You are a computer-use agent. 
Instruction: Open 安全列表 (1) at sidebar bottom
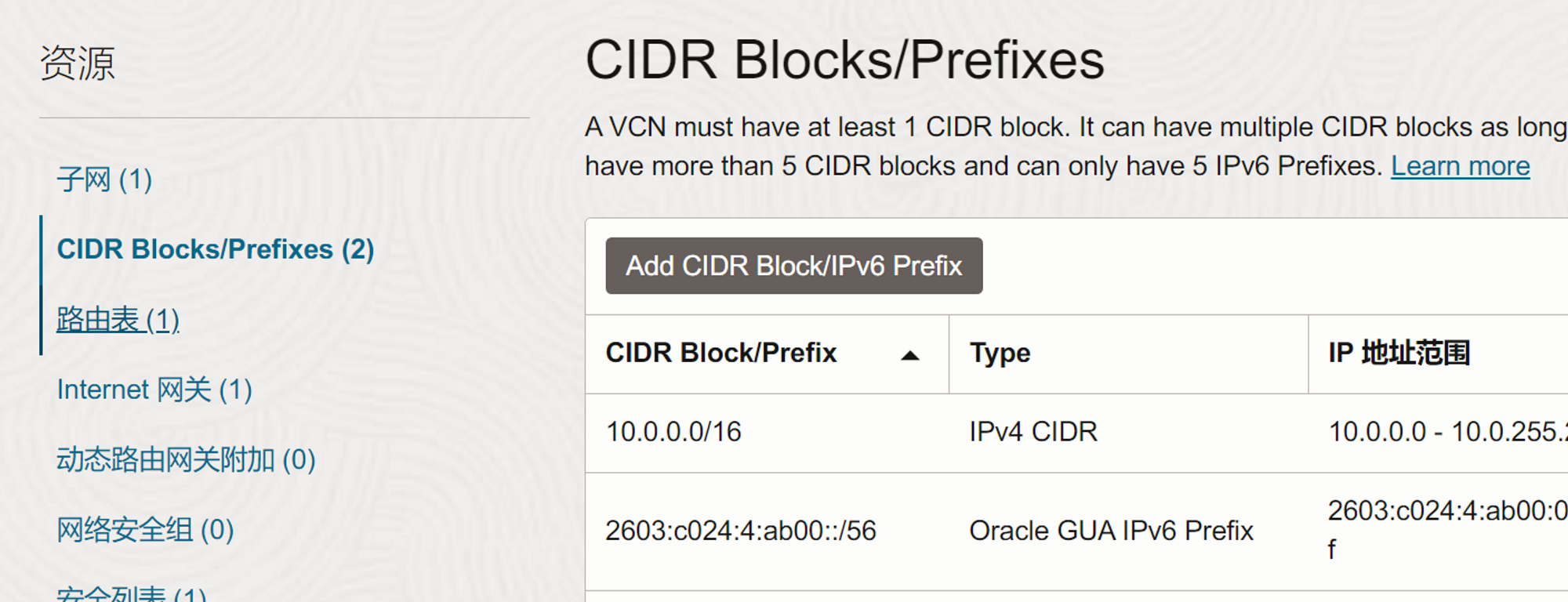click(131, 594)
